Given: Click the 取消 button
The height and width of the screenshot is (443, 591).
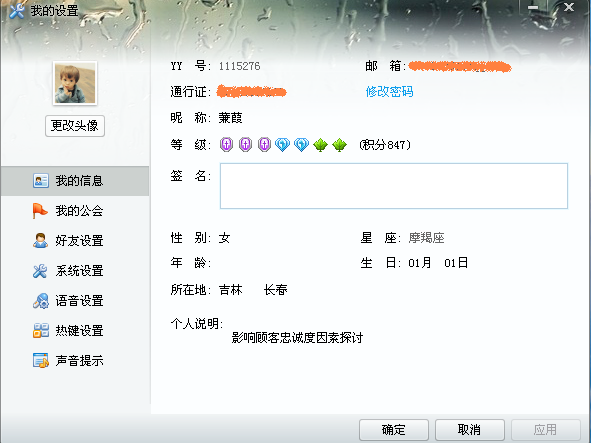Looking at the screenshot, I should [469, 430].
